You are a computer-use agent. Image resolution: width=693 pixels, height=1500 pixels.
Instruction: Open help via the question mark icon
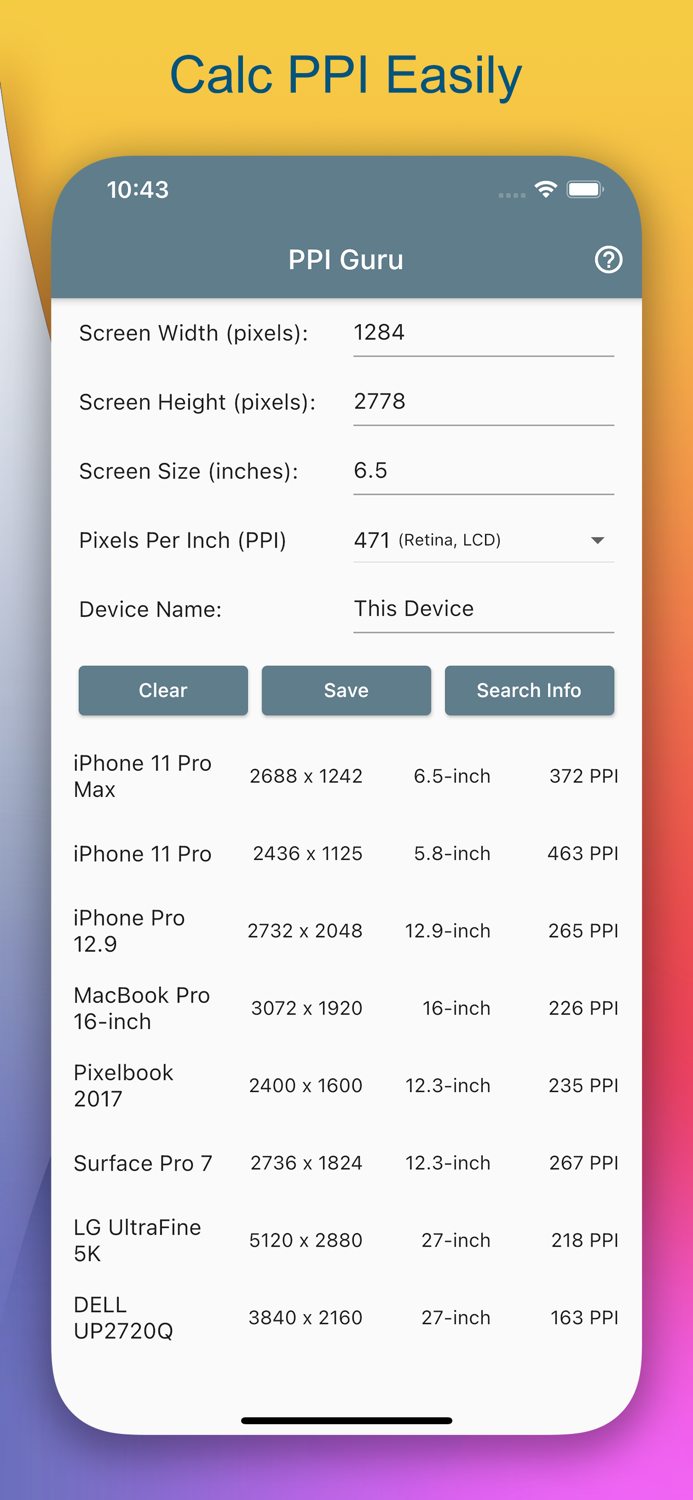point(608,260)
